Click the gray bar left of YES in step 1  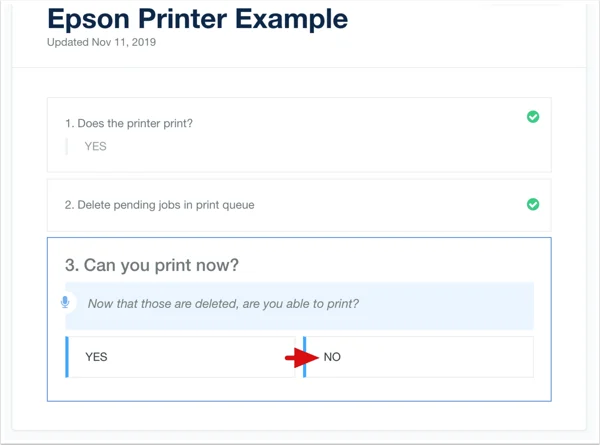point(67,147)
